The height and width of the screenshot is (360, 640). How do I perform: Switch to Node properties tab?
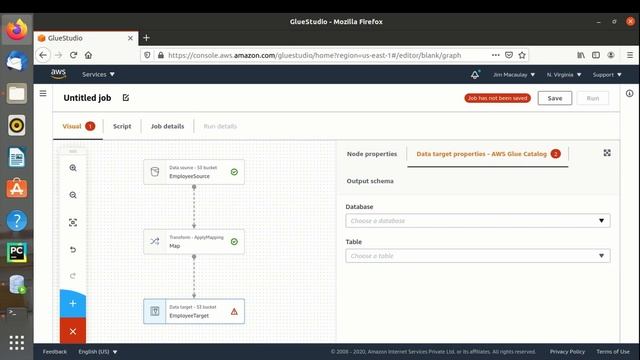tap(372, 154)
